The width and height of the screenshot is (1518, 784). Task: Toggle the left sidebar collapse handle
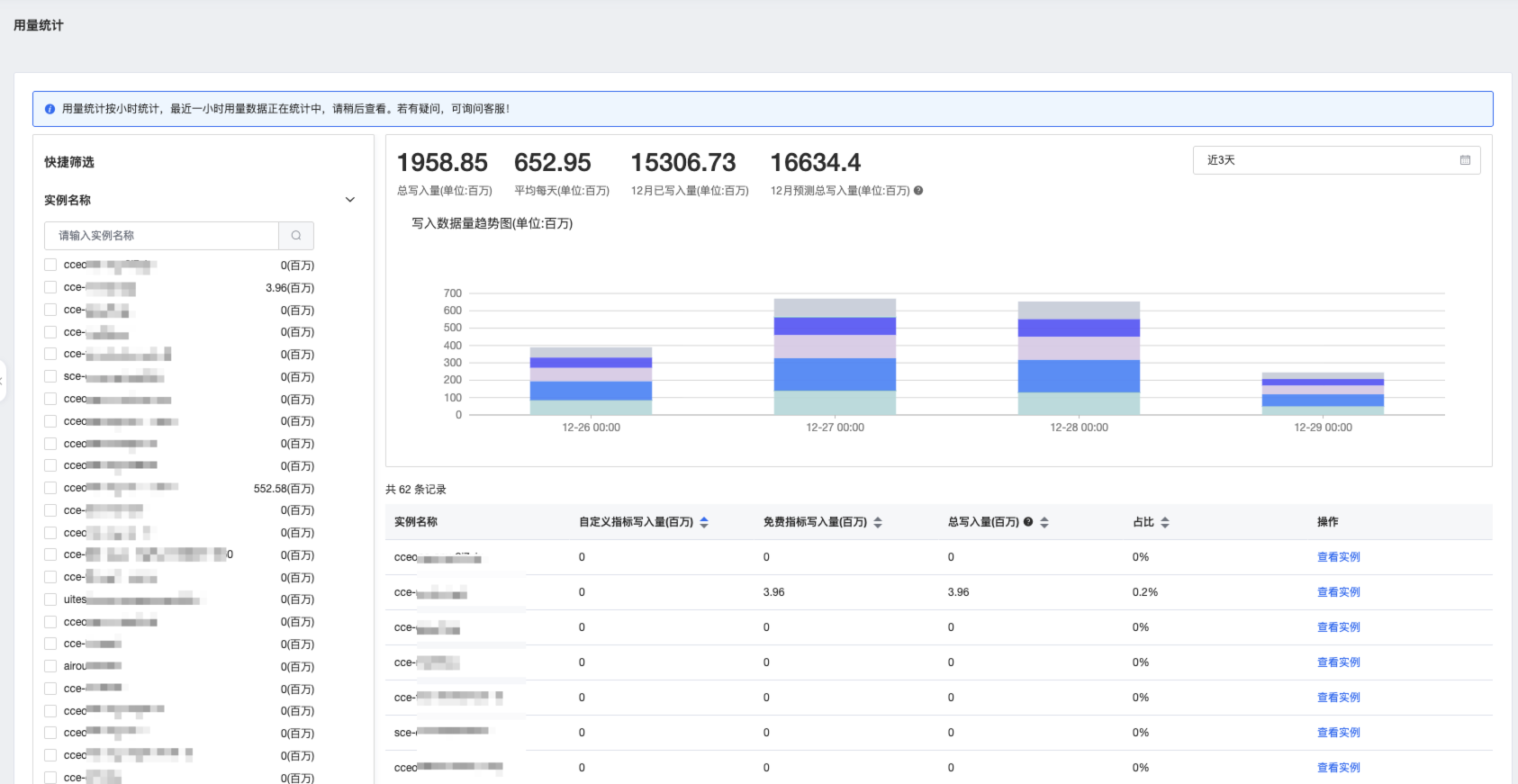3,381
